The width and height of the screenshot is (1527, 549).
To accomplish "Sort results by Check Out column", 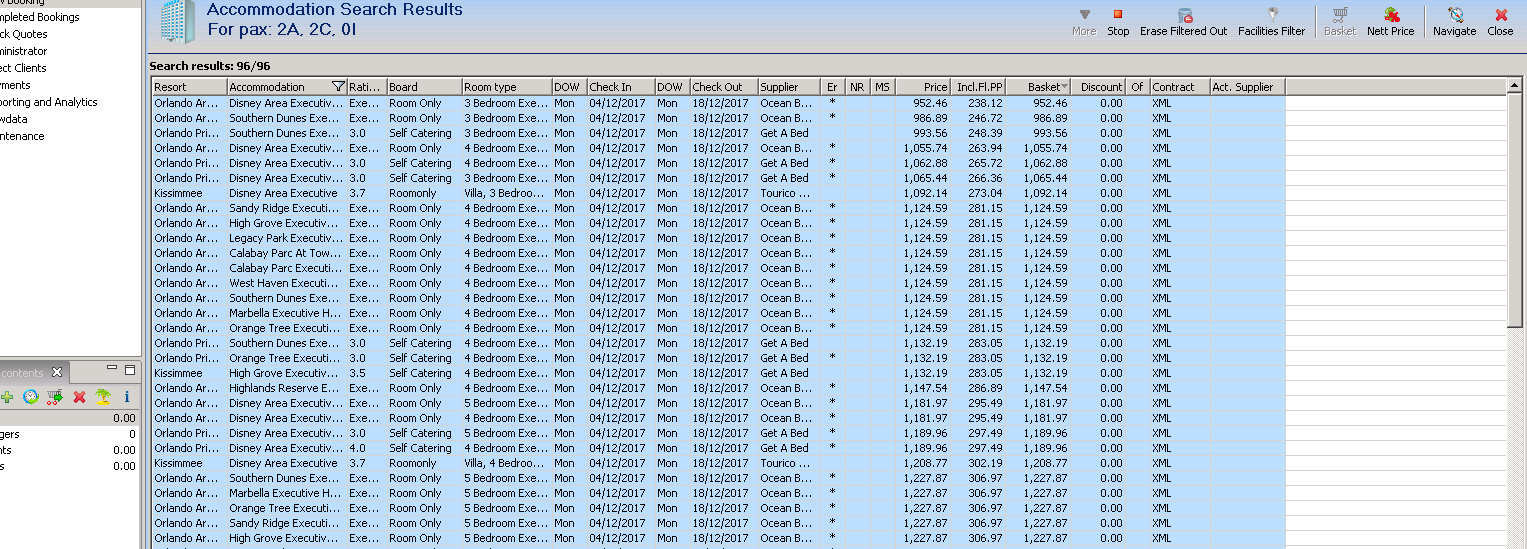I will click(724, 87).
